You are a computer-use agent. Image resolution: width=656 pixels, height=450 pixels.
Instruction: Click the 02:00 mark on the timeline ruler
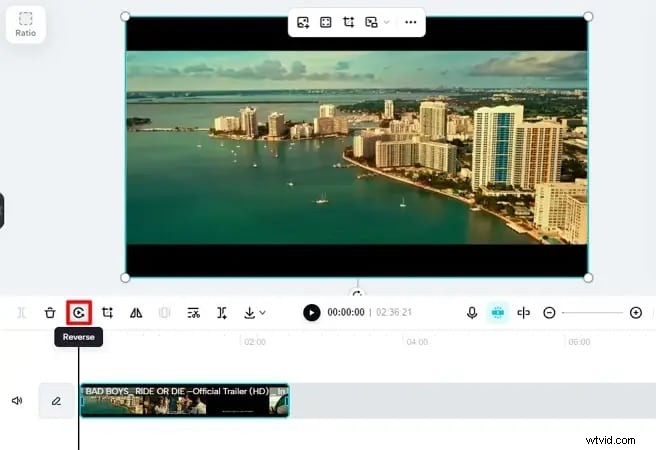[x=255, y=342]
